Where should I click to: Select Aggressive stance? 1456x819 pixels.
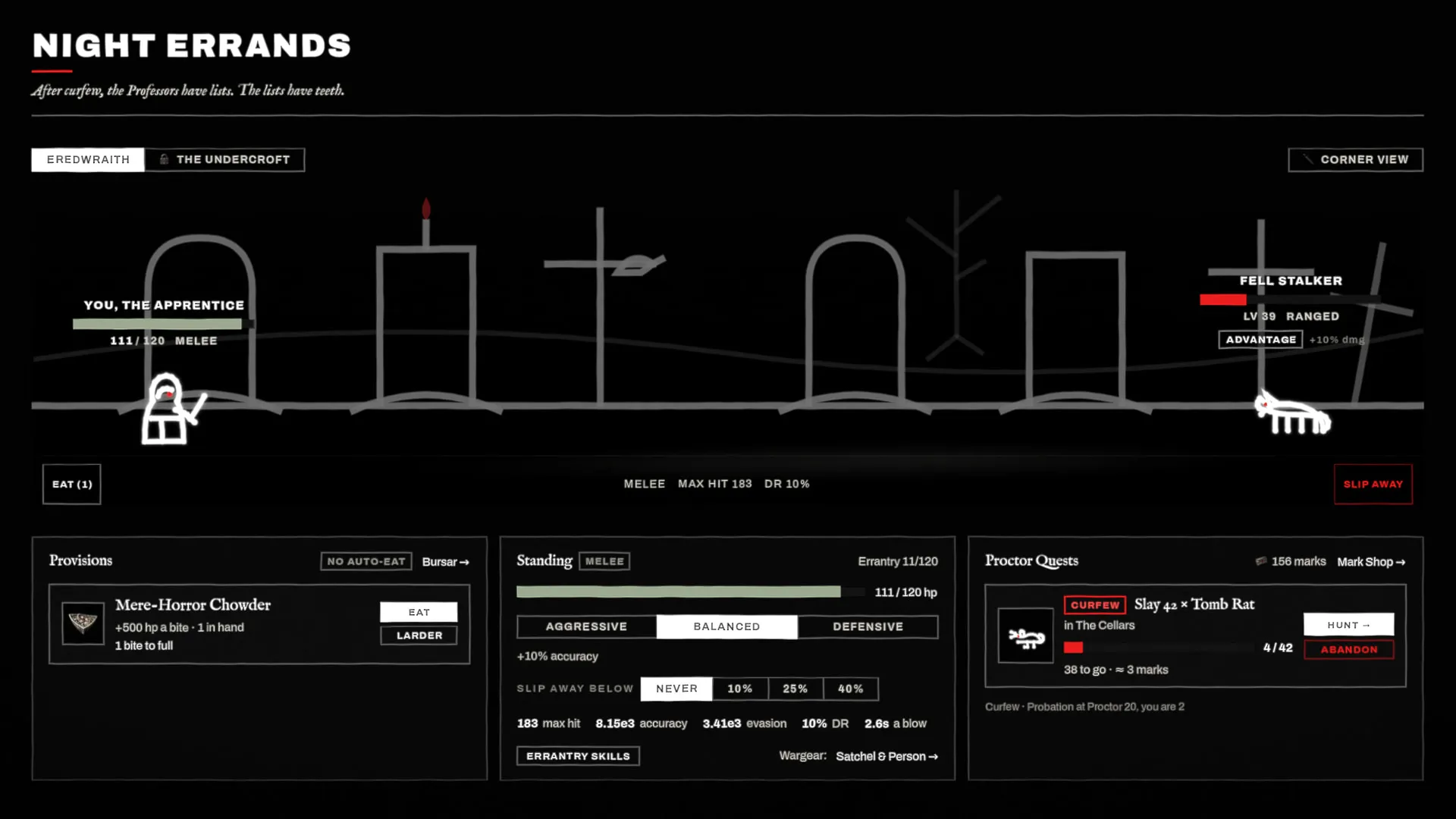586,626
